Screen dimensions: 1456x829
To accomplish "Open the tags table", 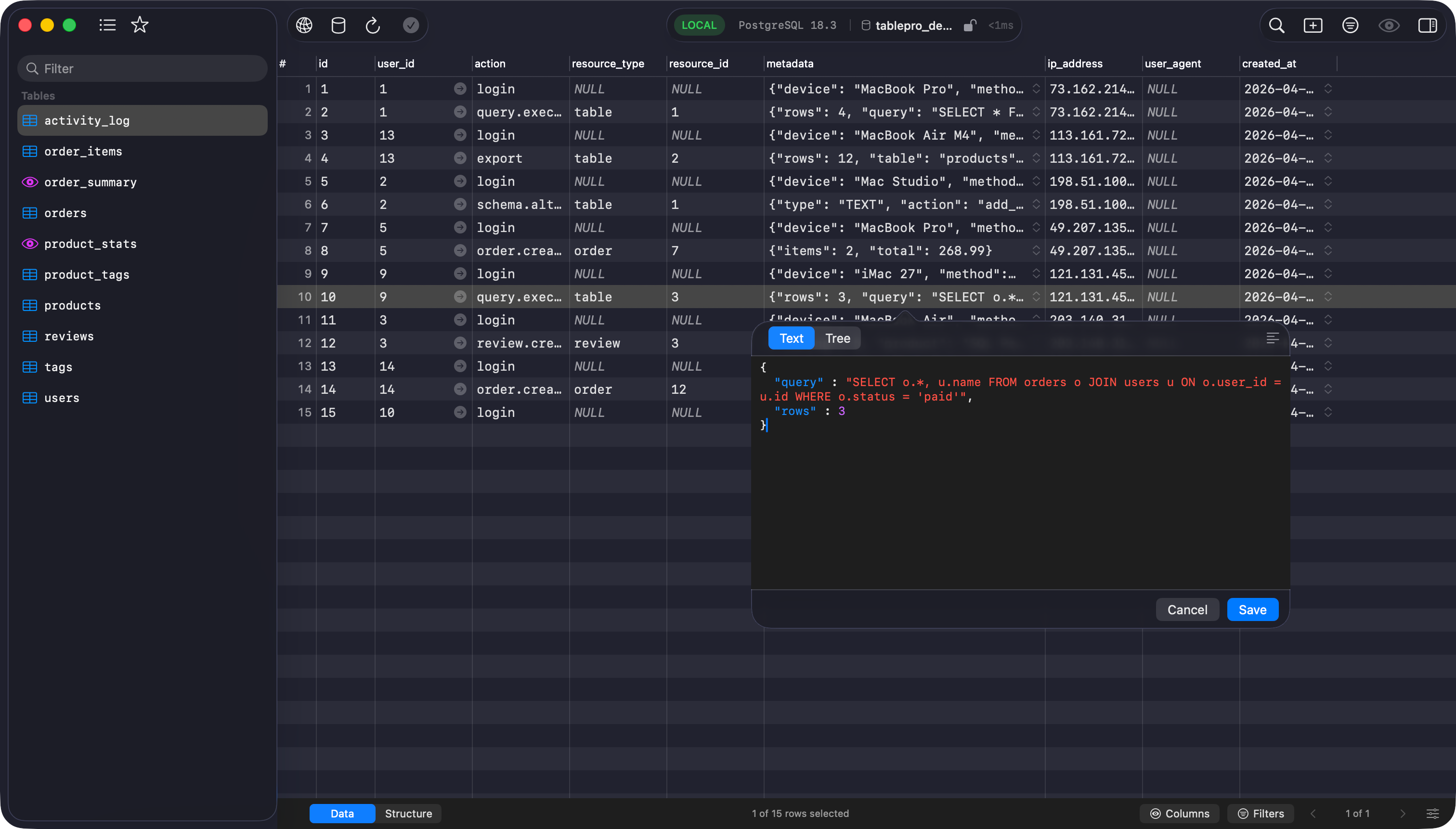I will click(143, 367).
